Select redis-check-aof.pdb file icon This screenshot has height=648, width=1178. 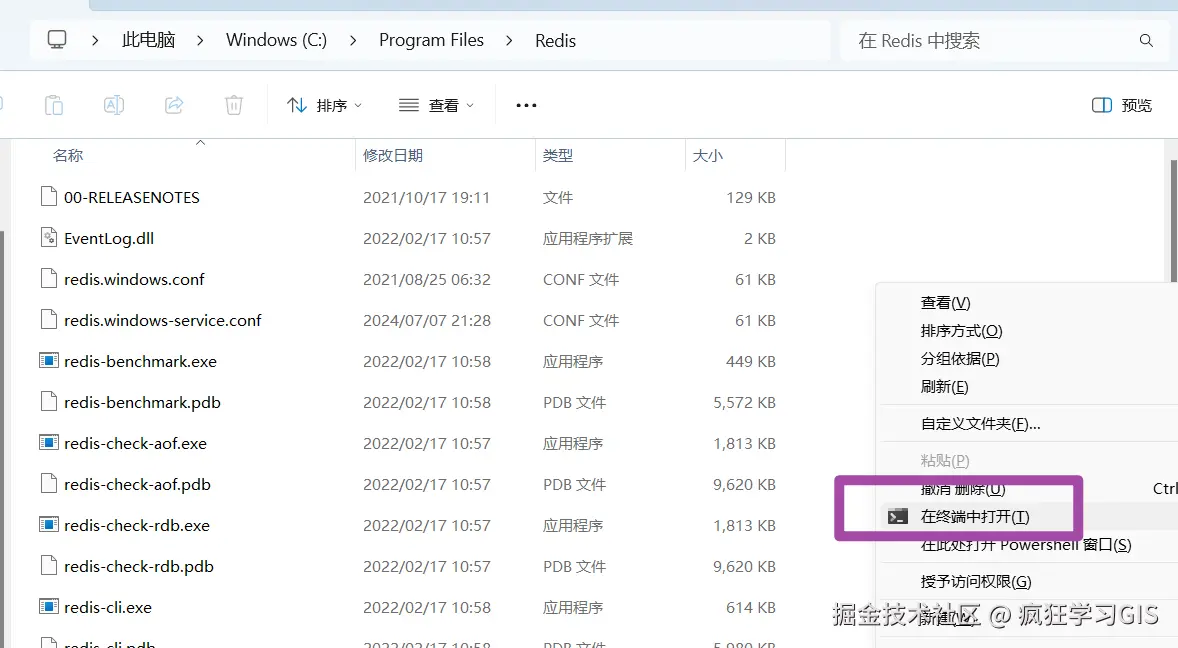(x=49, y=484)
